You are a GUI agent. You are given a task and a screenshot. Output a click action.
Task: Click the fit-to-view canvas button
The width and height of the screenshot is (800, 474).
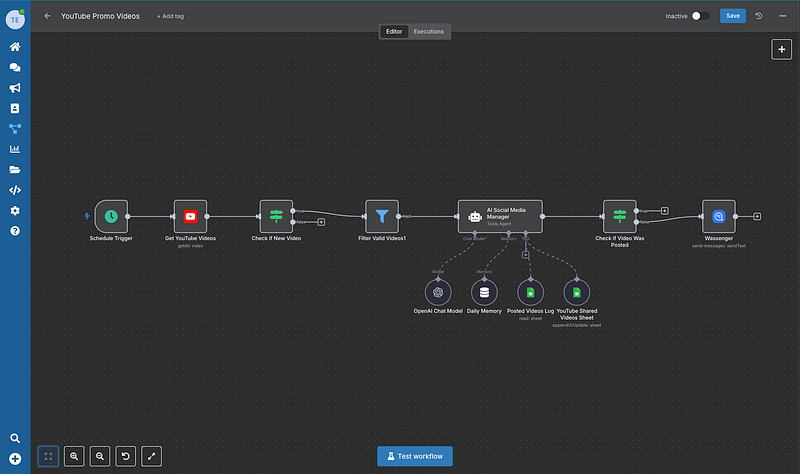pos(48,456)
